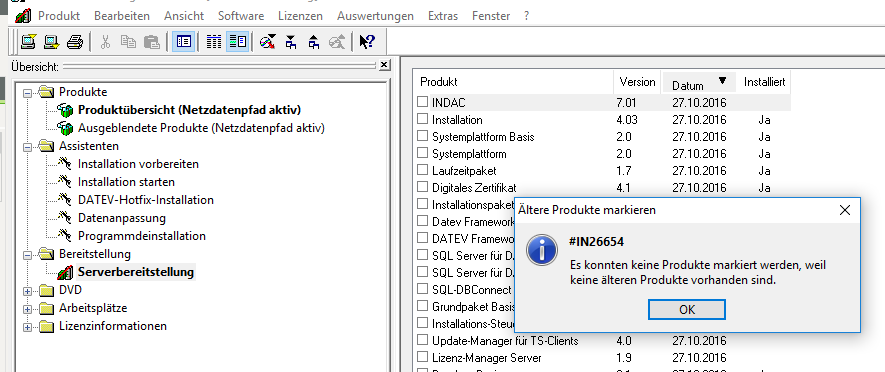Screen dimensions: 885x372
Task: Click the second computer toolbar icon with yellow bottom arrow
Action: pos(52,42)
